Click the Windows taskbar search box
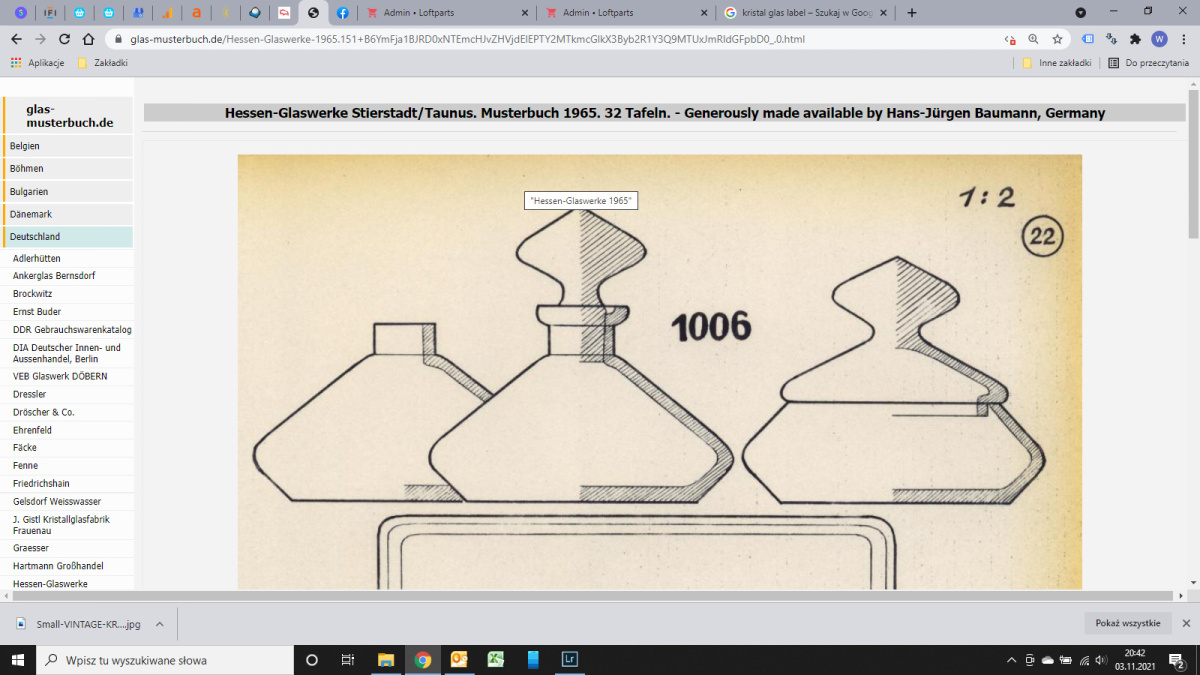 [x=165, y=660]
